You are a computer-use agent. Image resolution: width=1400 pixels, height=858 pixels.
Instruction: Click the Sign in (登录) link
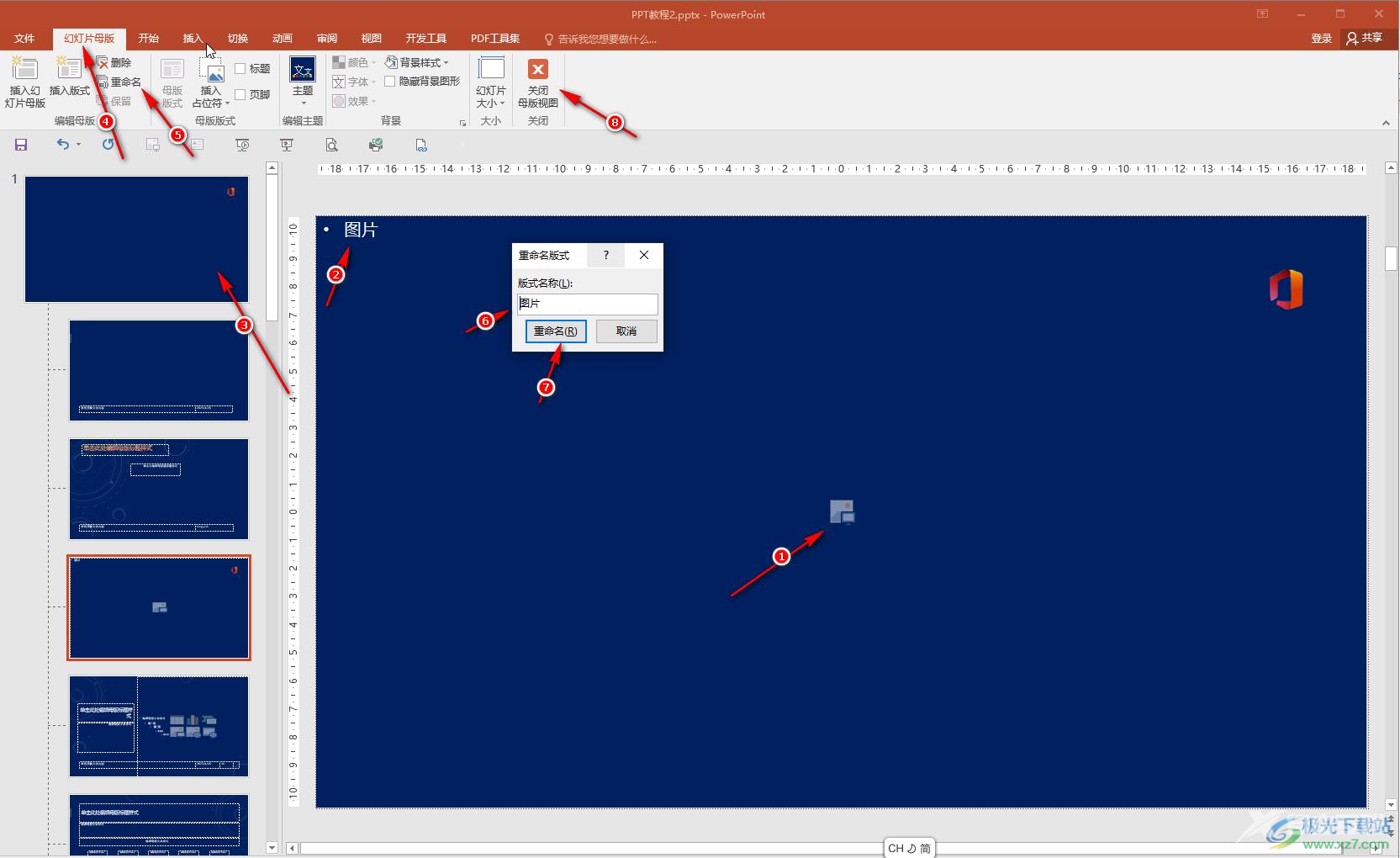point(1322,38)
